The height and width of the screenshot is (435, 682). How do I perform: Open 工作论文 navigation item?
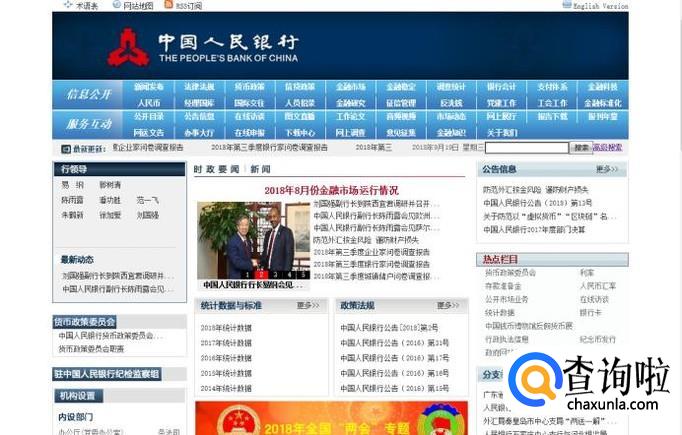click(351, 117)
